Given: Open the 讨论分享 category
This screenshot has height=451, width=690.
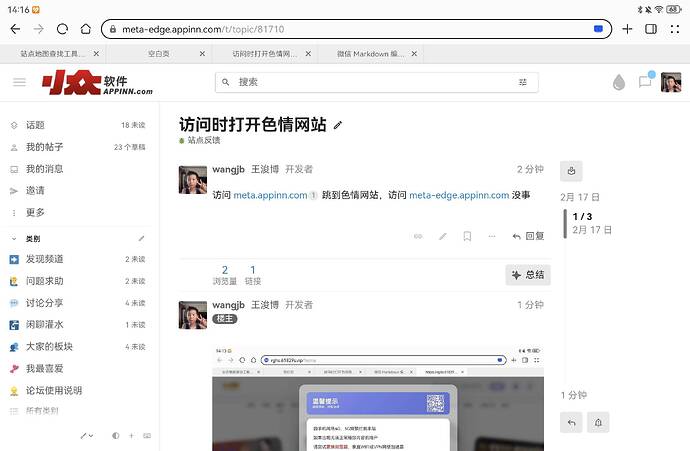Looking at the screenshot, I should coord(77,303).
